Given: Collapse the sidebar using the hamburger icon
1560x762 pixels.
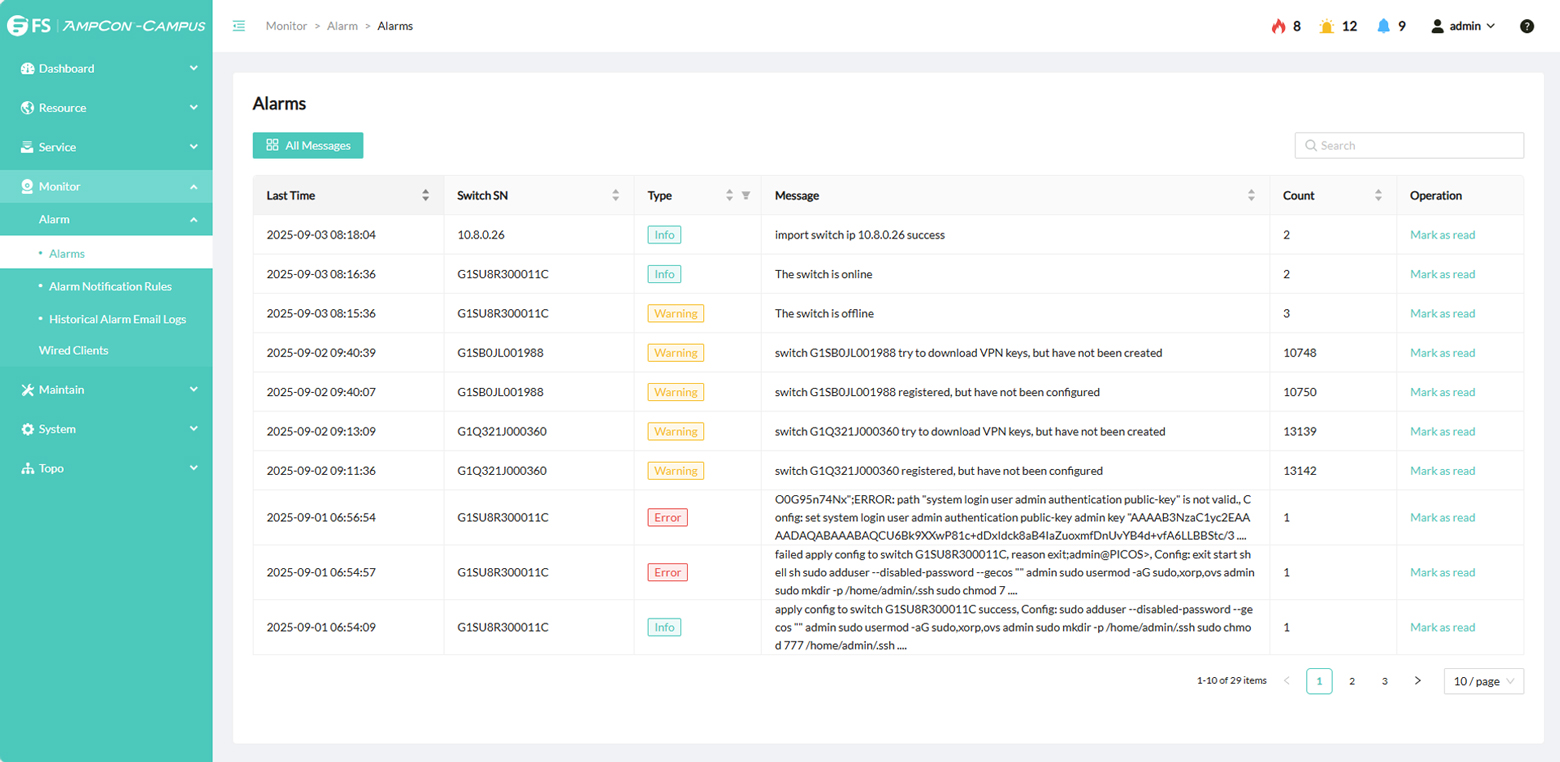Looking at the screenshot, I should [x=237, y=26].
